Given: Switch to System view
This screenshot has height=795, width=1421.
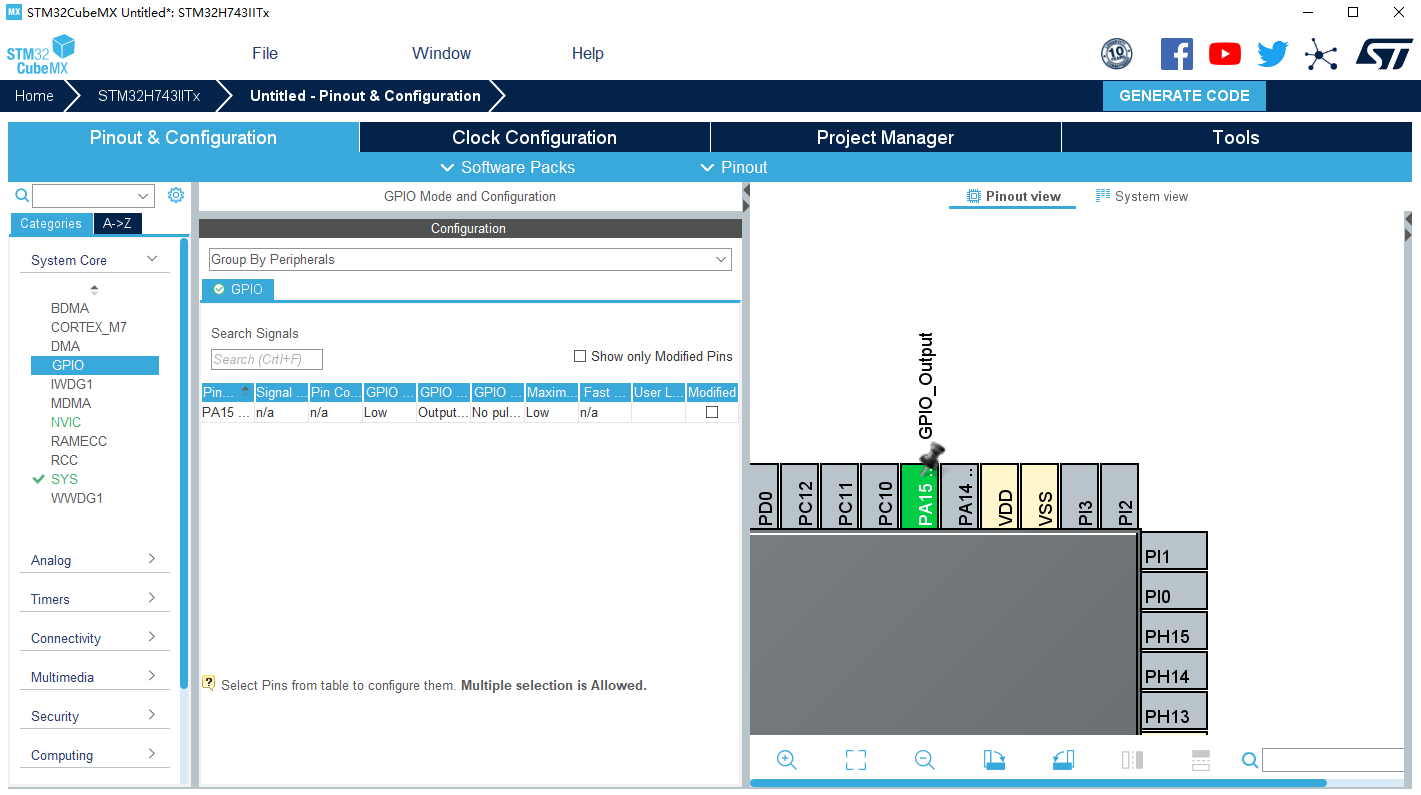Looking at the screenshot, I should coord(1142,196).
